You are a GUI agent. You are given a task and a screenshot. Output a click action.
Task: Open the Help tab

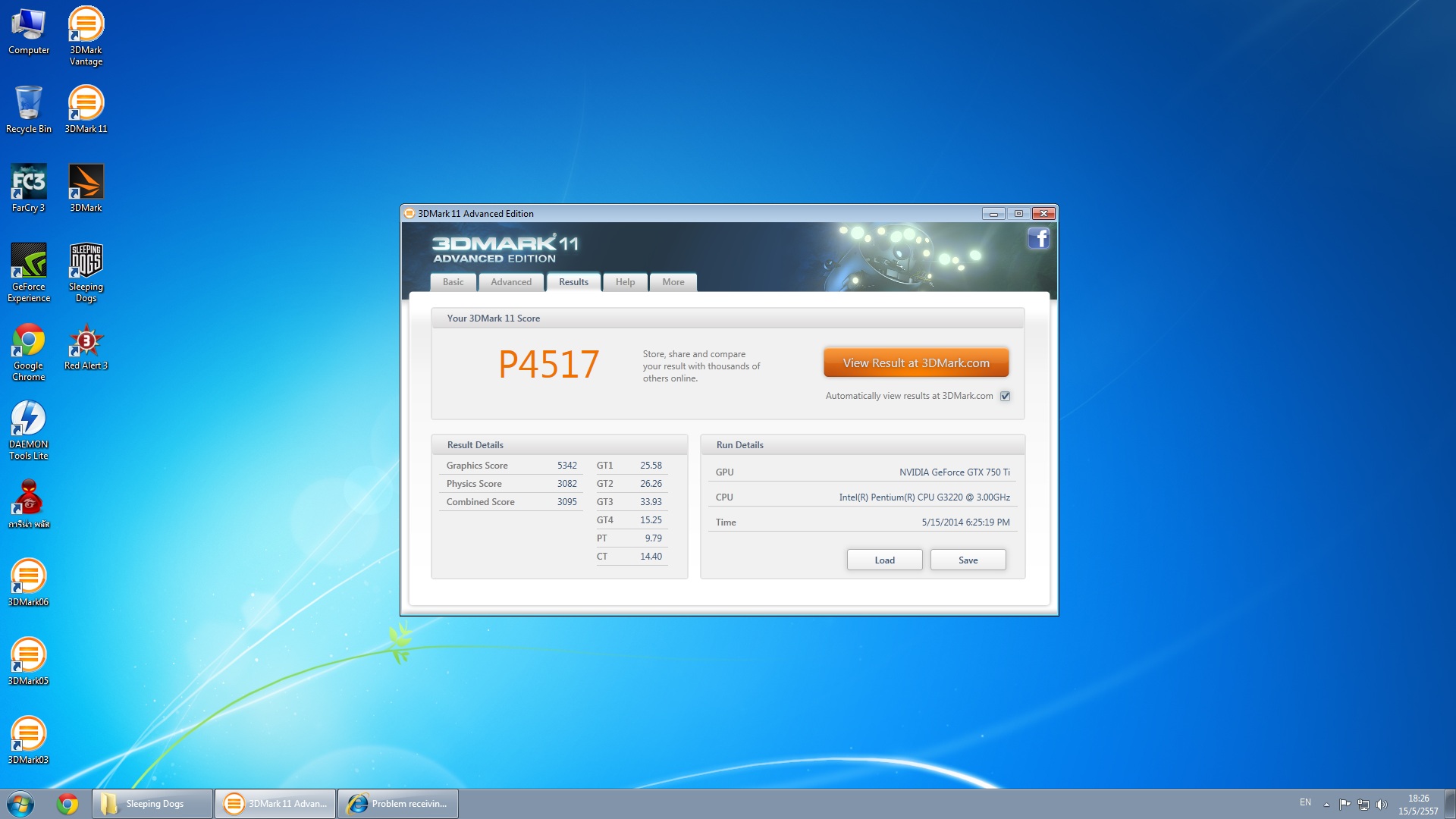[625, 282]
